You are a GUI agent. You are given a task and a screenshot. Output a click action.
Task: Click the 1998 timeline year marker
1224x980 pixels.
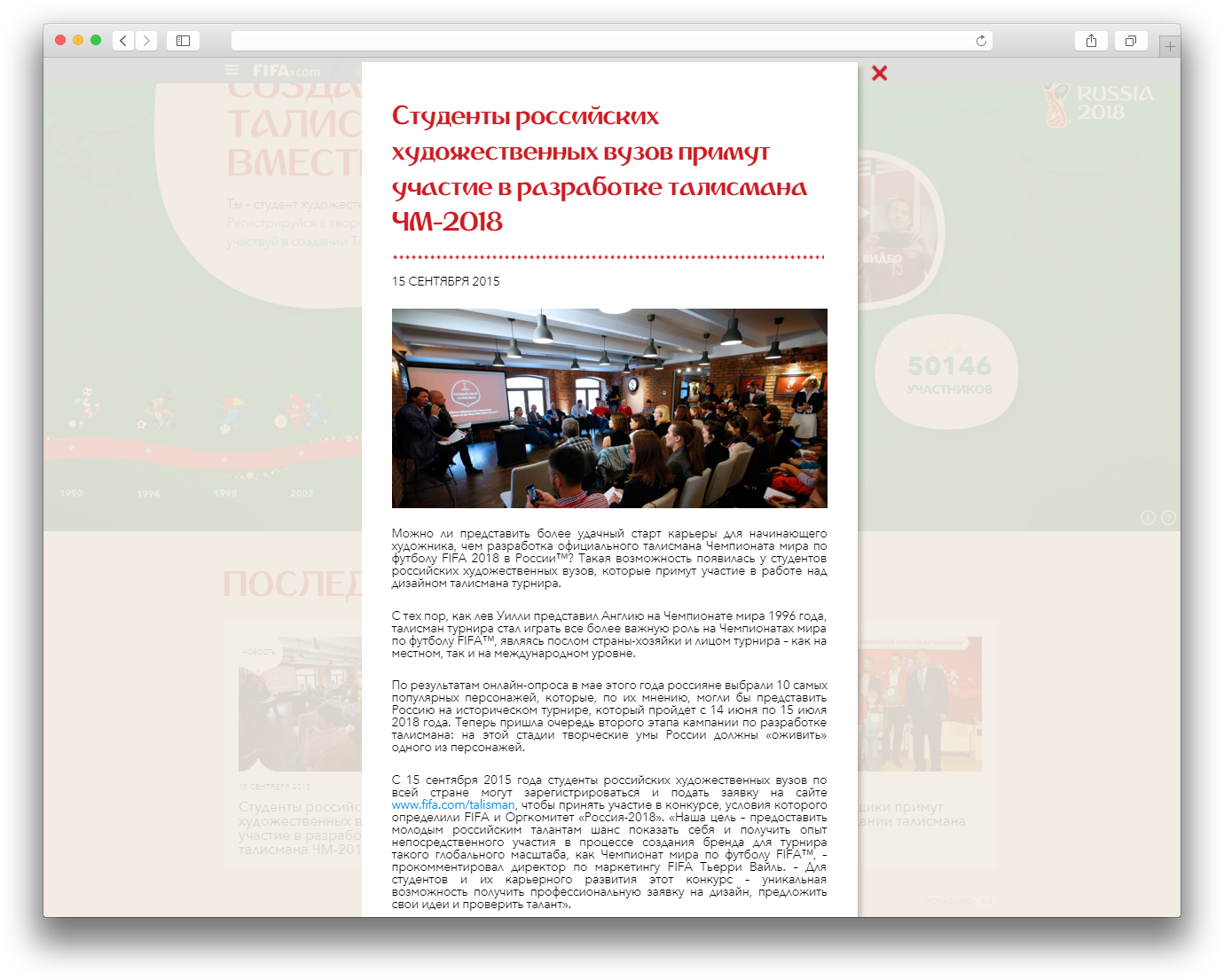coord(225,493)
